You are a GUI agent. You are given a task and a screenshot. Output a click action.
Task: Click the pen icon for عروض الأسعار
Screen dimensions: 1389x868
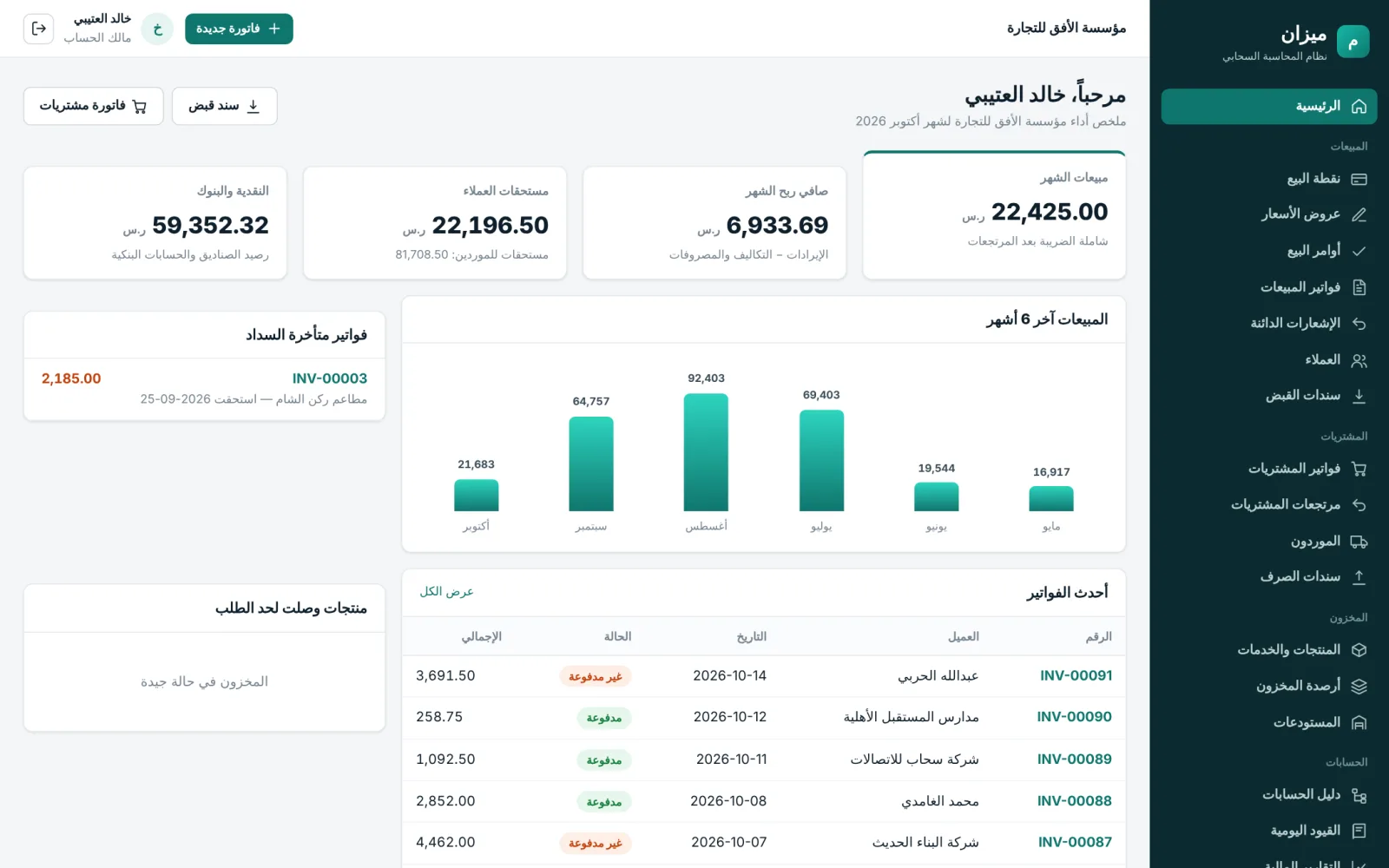coord(1359,214)
